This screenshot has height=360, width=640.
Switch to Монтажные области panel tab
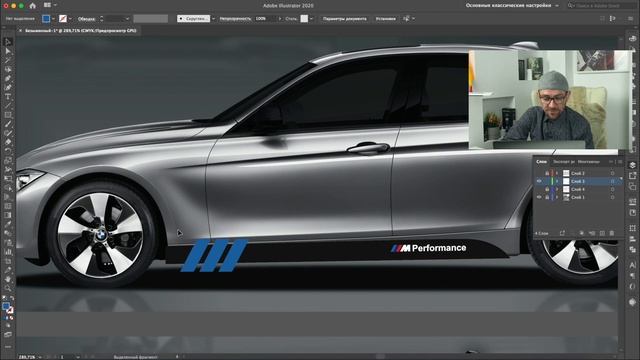point(589,162)
